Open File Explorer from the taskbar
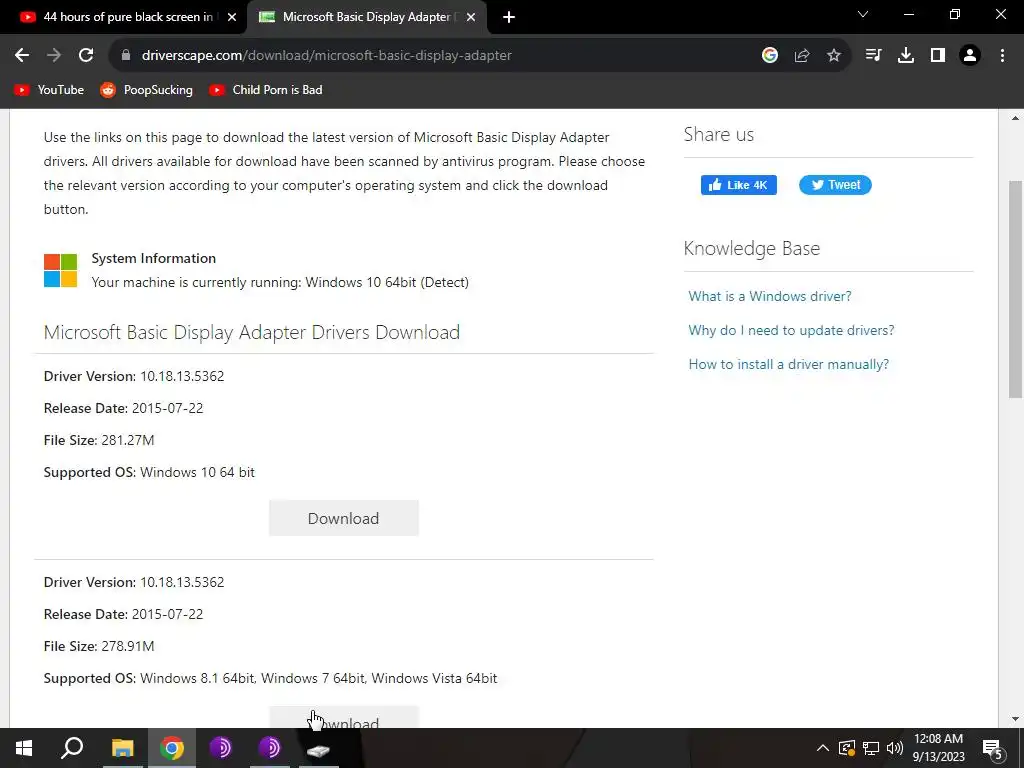Viewport: 1024px width, 768px height. (122, 748)
